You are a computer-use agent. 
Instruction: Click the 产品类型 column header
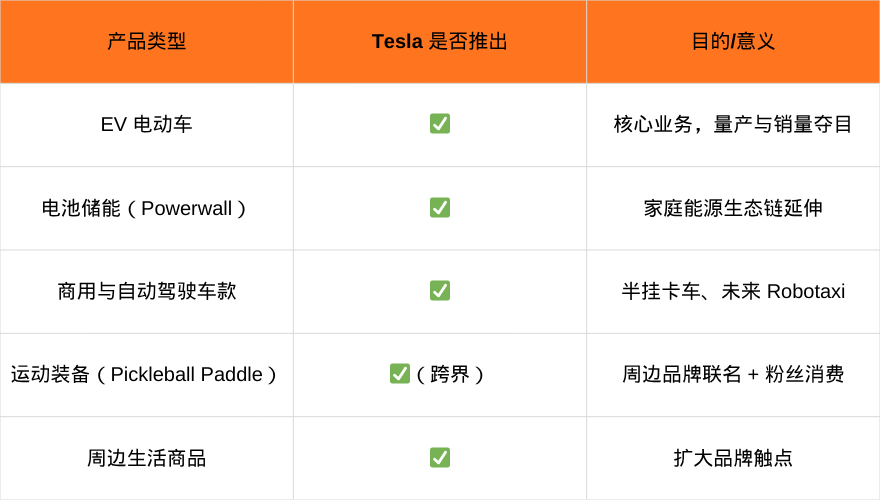pyautogui.click(x=146, y=42)
